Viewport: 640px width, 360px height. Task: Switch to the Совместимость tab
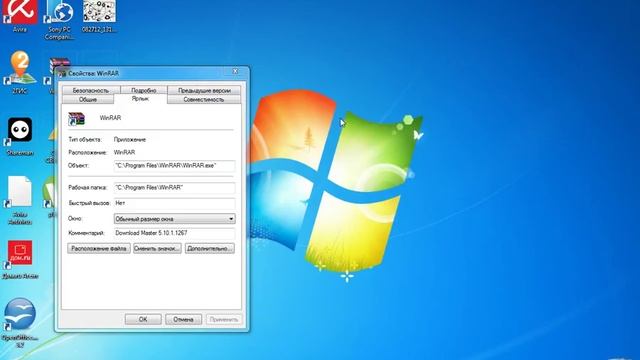pyautogui.click(x=204, y=100)
